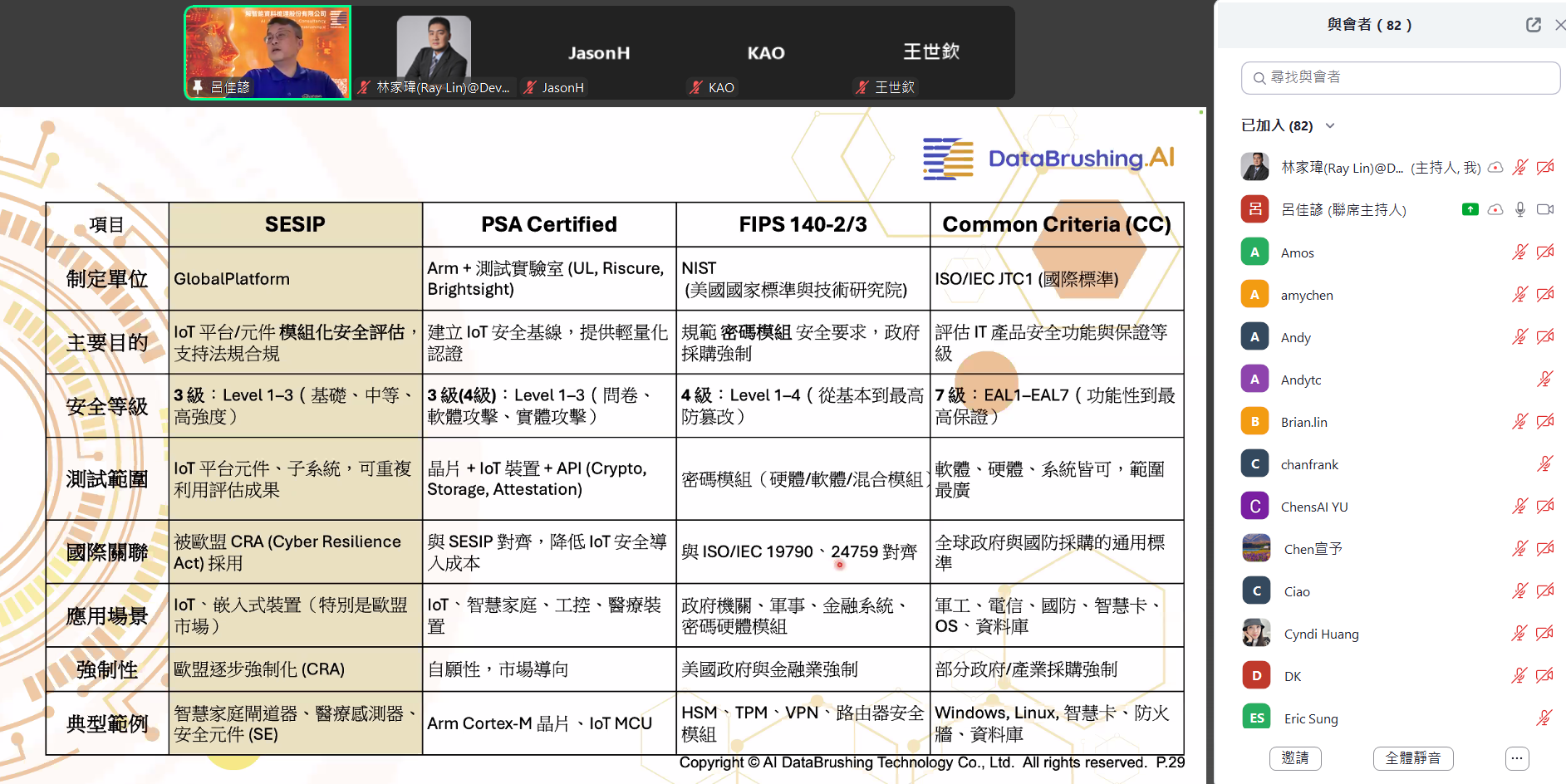Click the search participants field
The image size is (1566, 784).
point(1401,77)
